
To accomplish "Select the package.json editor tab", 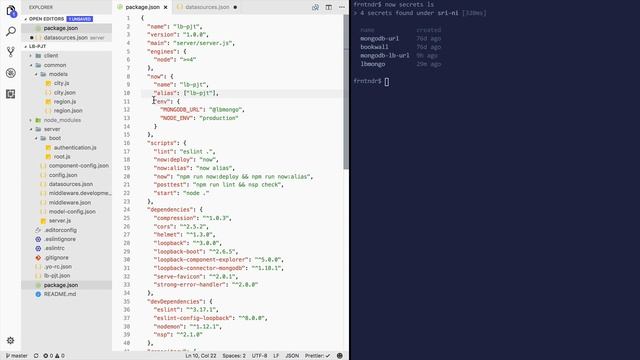I will [x=142, y=7].
